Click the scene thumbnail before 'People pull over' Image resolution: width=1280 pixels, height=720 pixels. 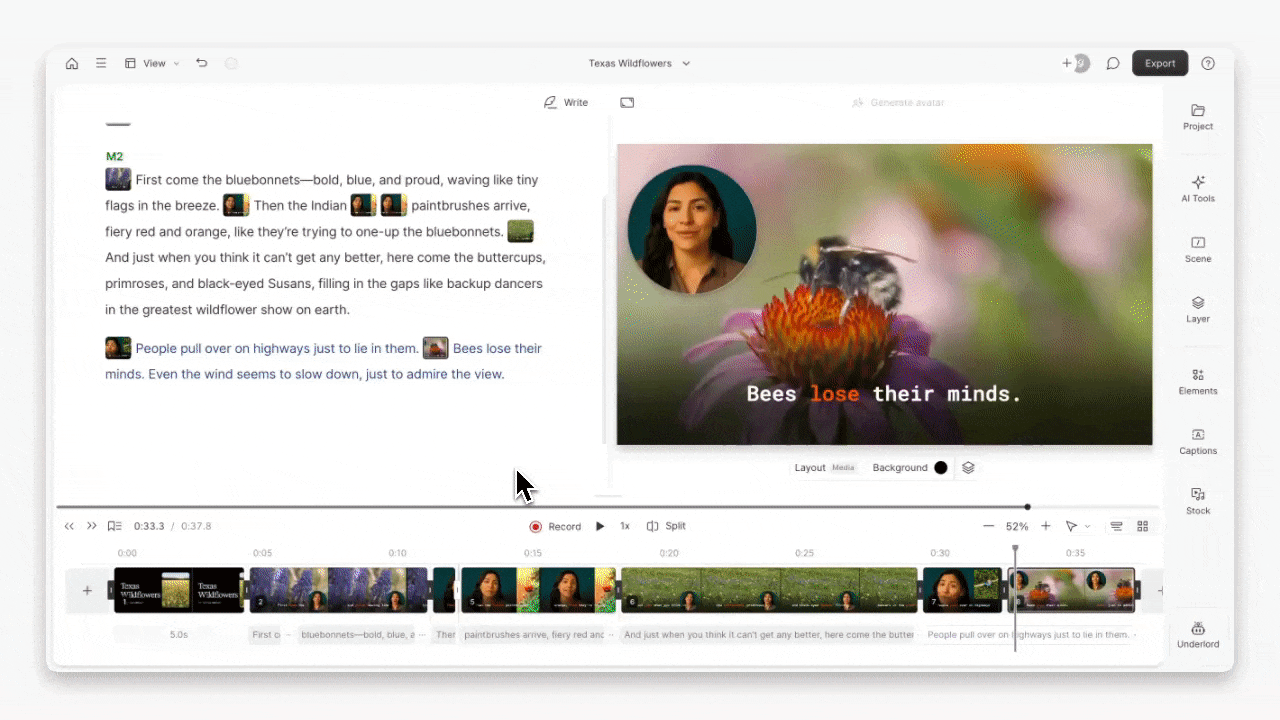(x=118, y=348)
